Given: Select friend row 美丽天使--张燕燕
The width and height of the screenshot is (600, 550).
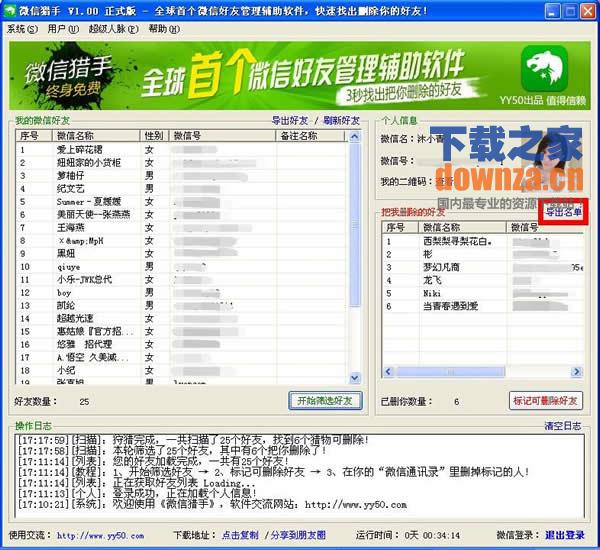Looking at the screenshot, I should pyautogui.click(x=182, y=215).
